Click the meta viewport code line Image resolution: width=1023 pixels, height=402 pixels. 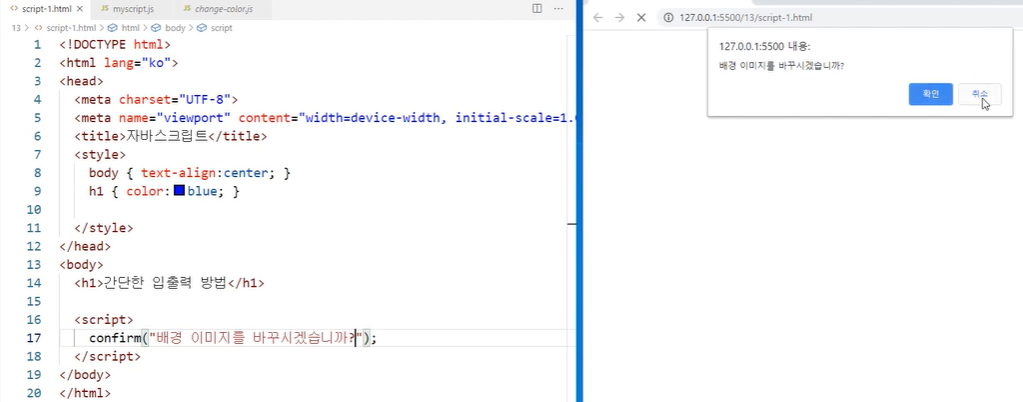click(326, 118)
